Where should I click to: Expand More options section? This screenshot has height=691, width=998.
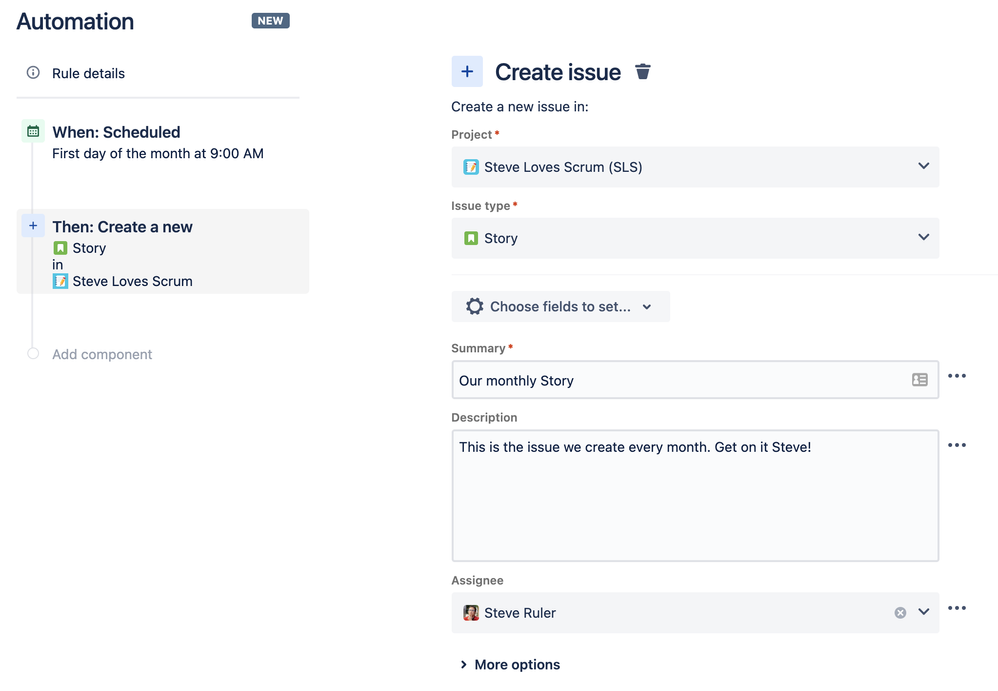pyautogui.click(x=510, y=664)
